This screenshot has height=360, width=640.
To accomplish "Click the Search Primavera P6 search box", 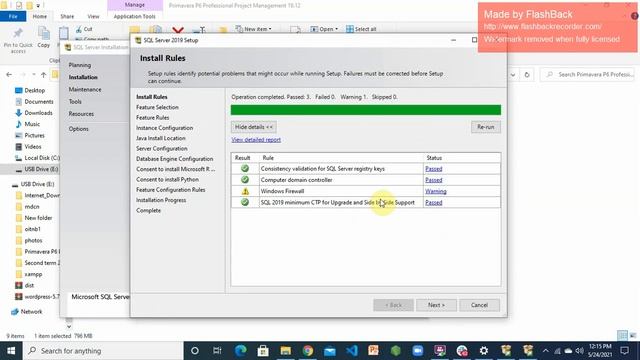I will tap(588, 75).
